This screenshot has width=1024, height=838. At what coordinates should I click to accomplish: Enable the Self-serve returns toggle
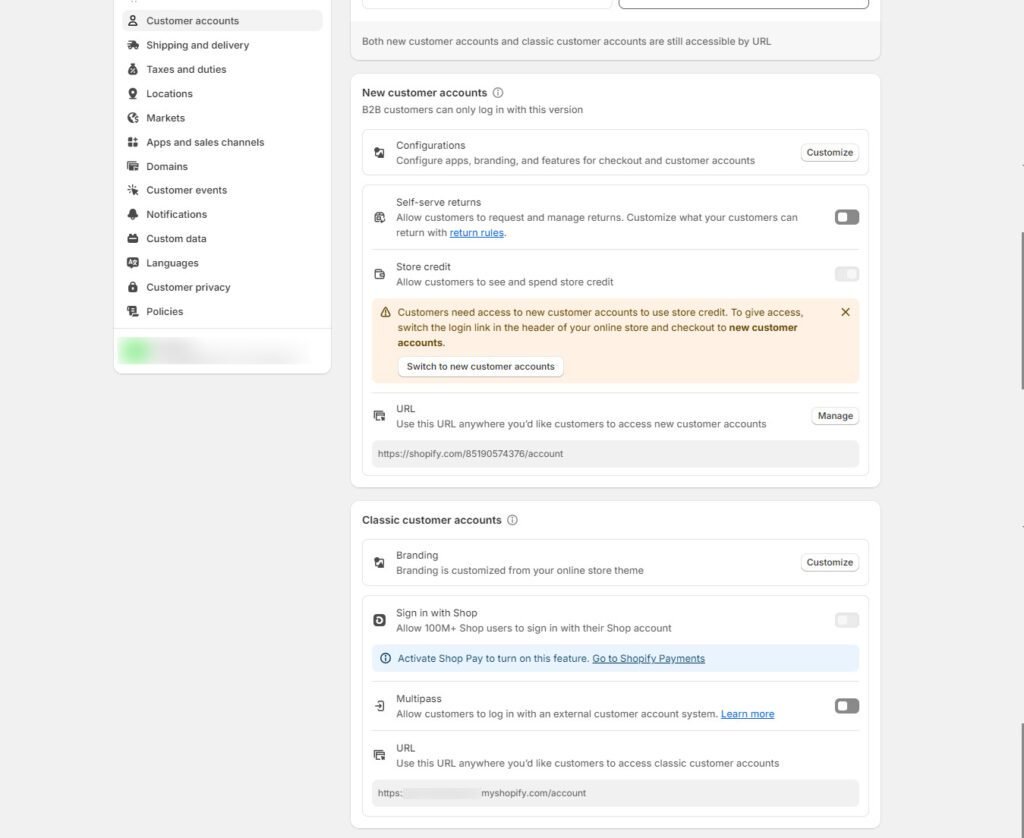(x=846, y=217)
